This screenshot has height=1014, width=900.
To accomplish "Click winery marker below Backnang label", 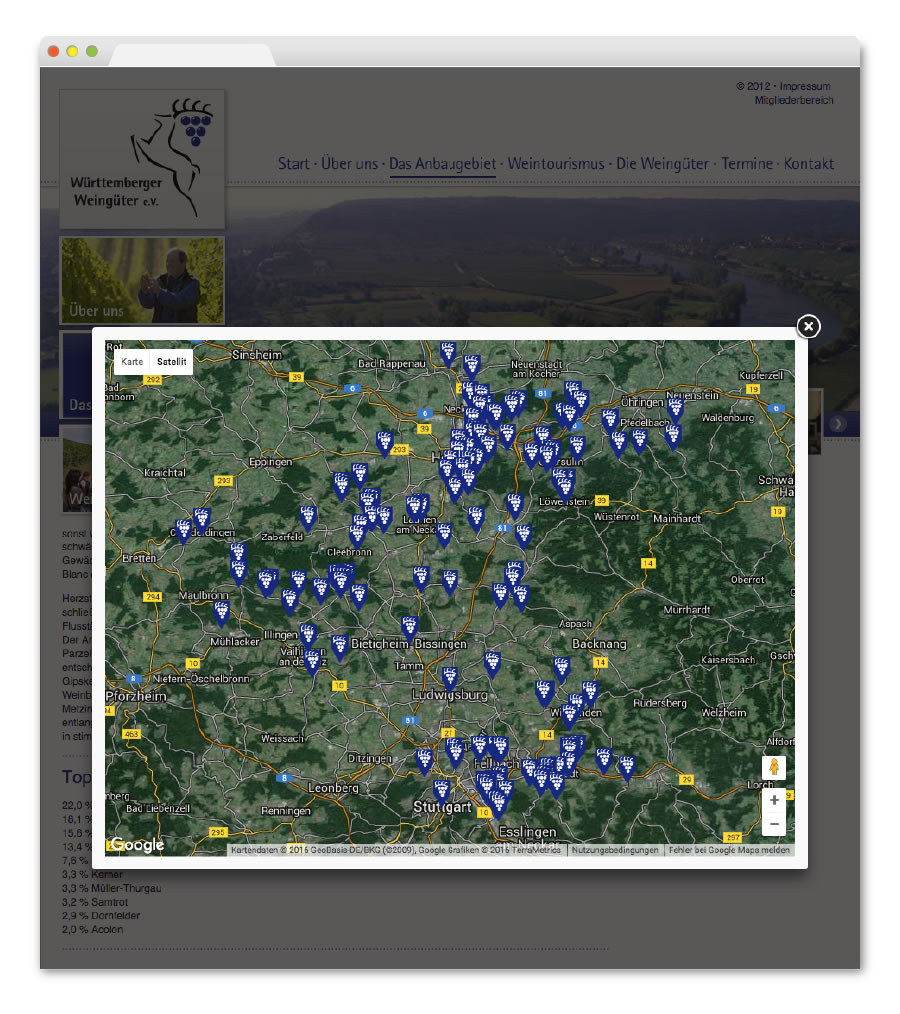I will [561, 669].
